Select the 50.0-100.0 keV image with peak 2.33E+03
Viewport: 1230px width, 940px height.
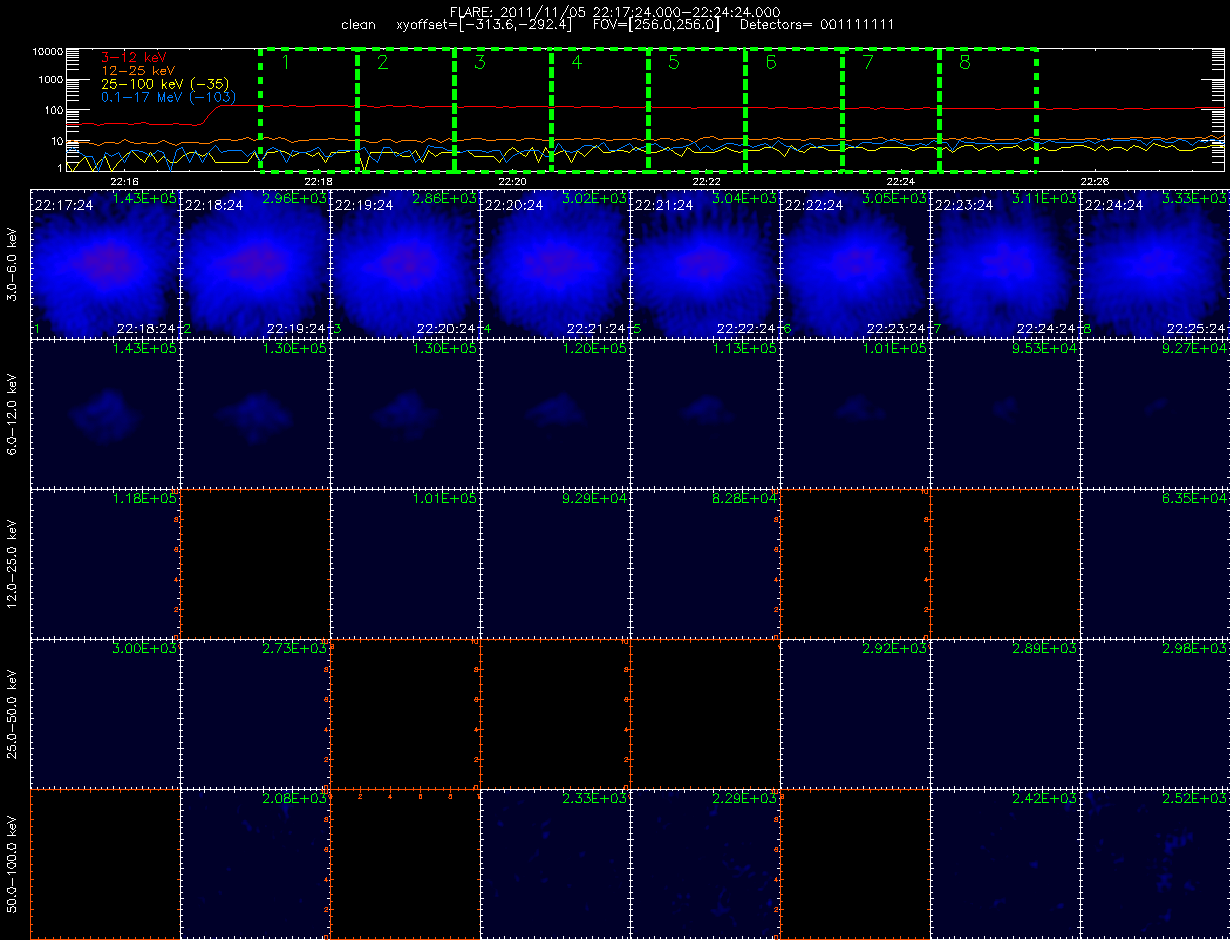pos(555,863)
